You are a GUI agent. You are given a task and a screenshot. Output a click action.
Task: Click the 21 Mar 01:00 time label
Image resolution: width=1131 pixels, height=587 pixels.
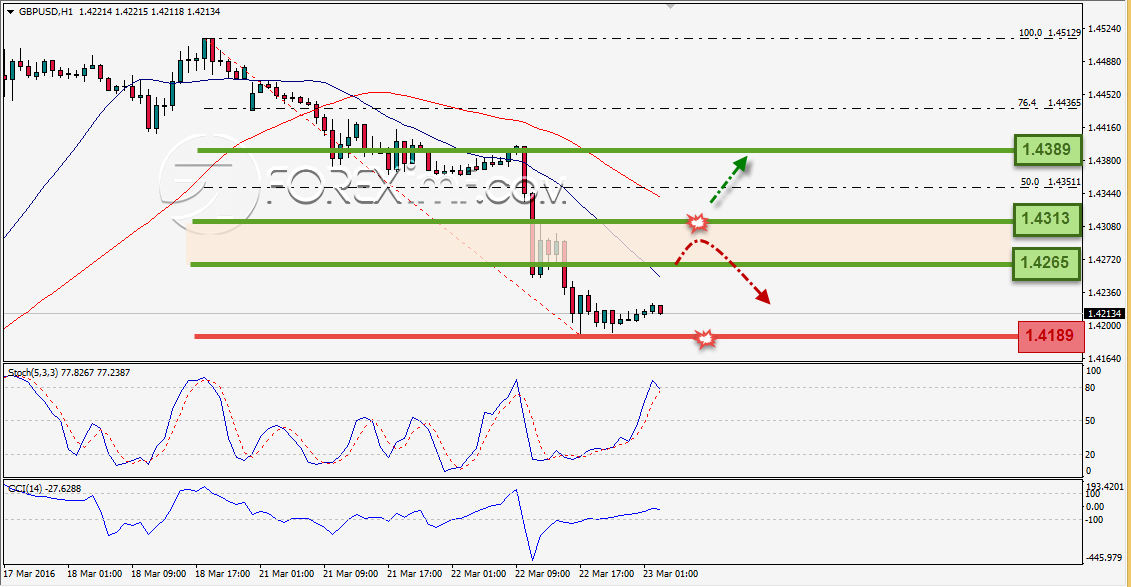click(286, 574)
